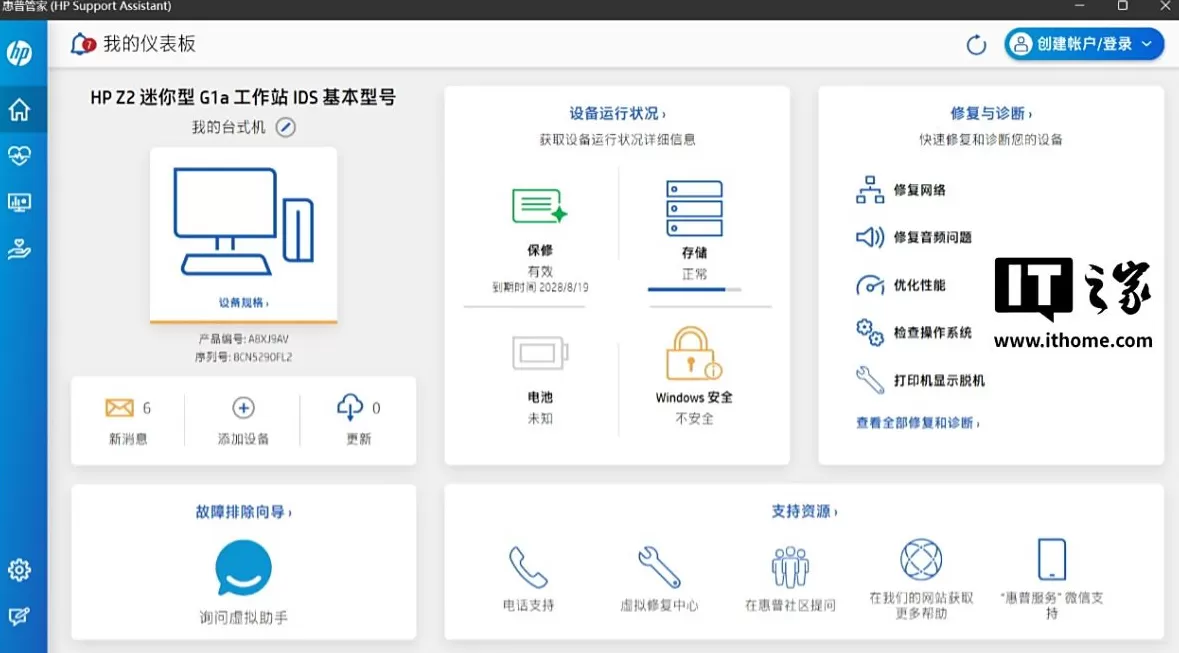Open the settings gear in sidebar

pos(19,570)
